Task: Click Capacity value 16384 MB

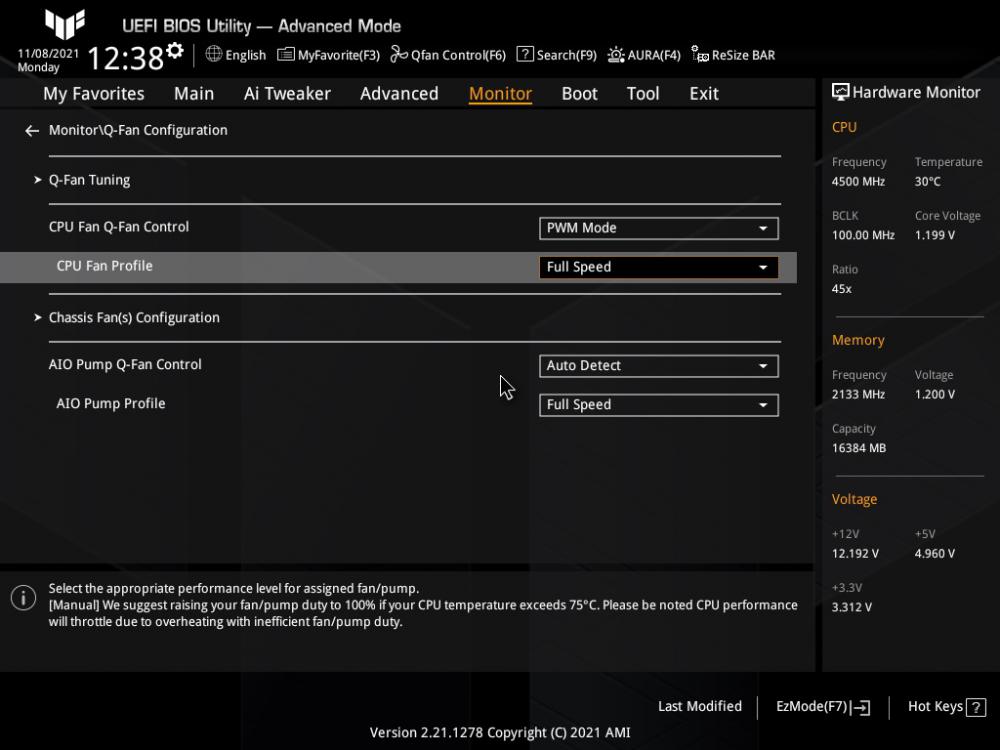Action: point(859,448)
